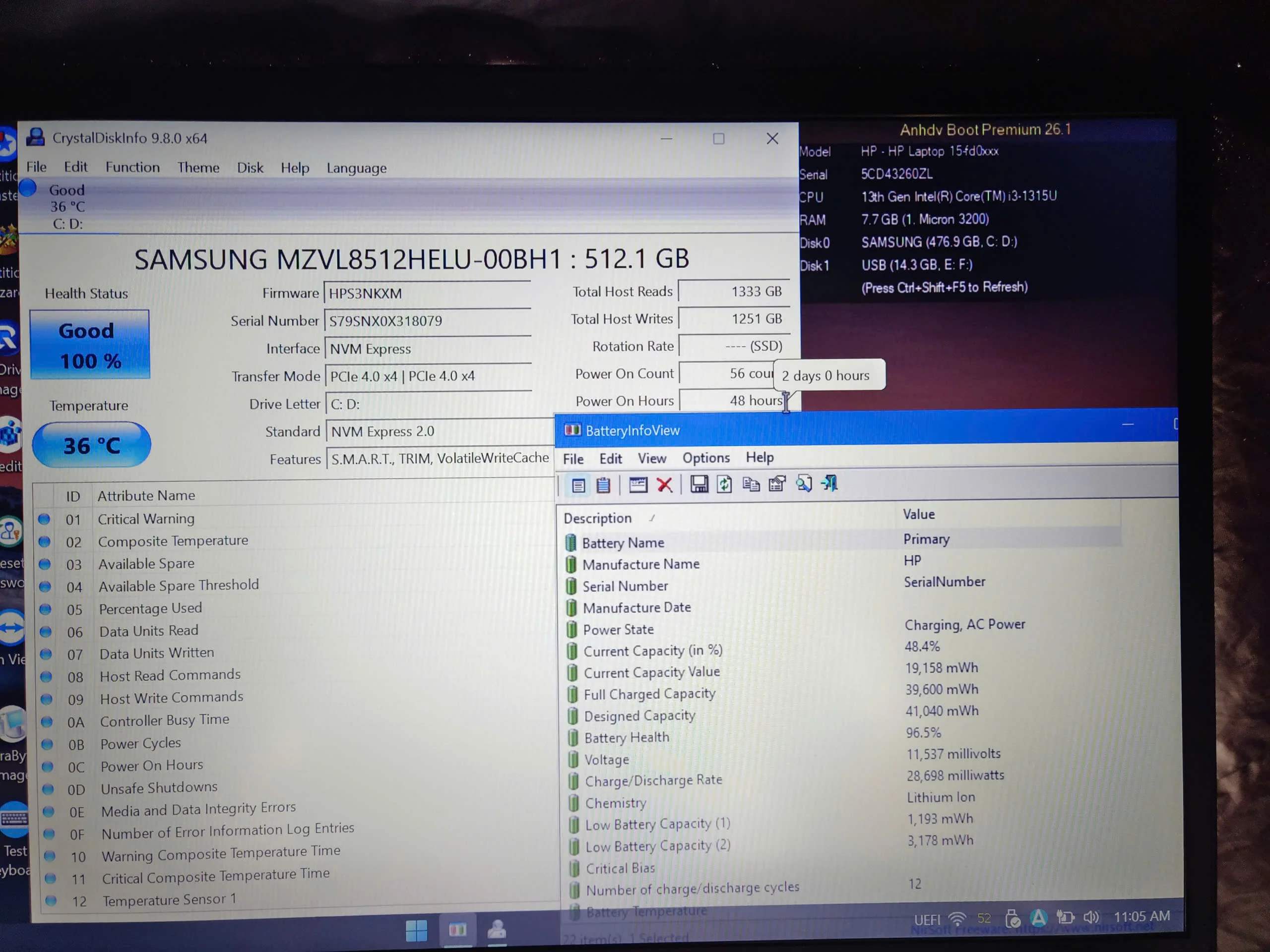Select the Percentage Used attribute row

coord(295,608)
